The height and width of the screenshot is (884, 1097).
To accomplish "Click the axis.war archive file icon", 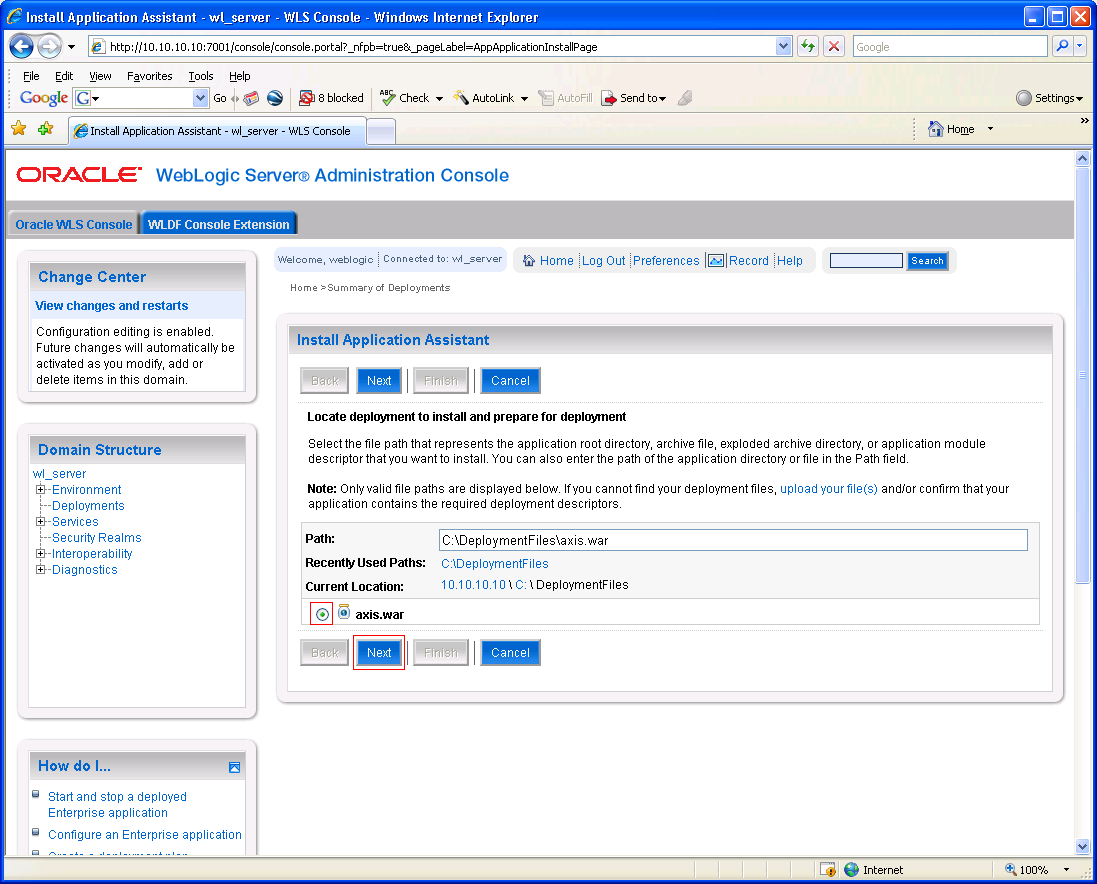I will 344,612.
